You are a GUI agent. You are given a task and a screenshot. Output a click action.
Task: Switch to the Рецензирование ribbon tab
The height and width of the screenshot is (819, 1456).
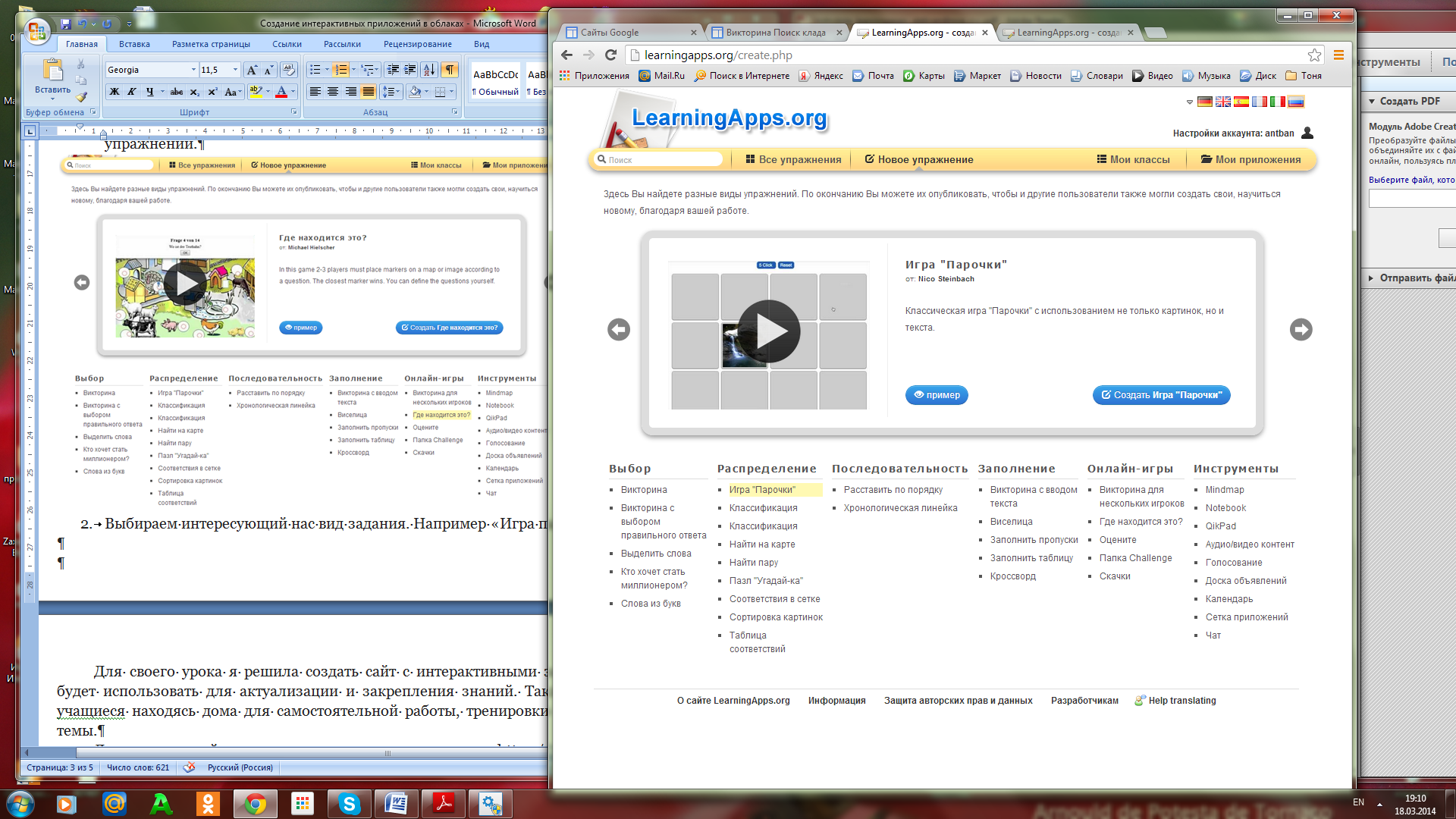pyautogui.click(x=418, y=44)
